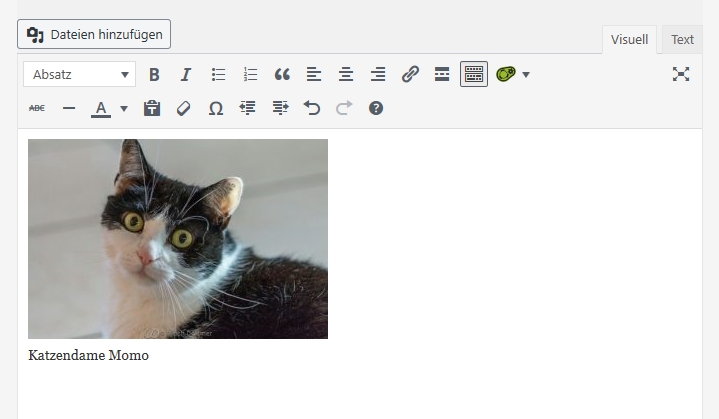Insert the Read More tag
Screen dimensions: 719x419
click(442, 74)
